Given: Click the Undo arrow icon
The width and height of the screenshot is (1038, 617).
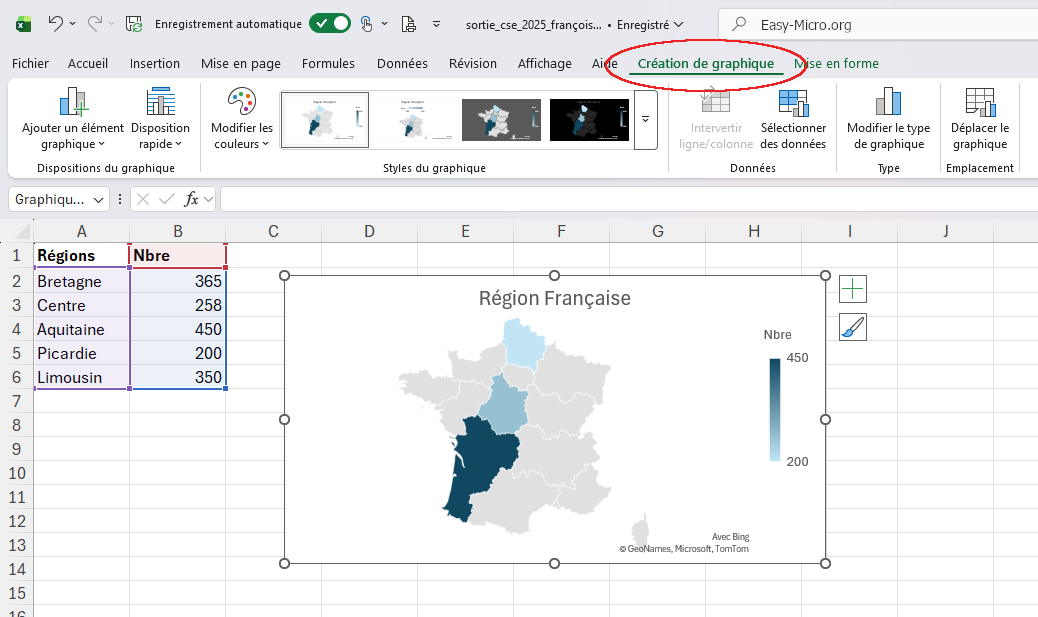Looking at the screenshot, I should click(x=56, y=23).
